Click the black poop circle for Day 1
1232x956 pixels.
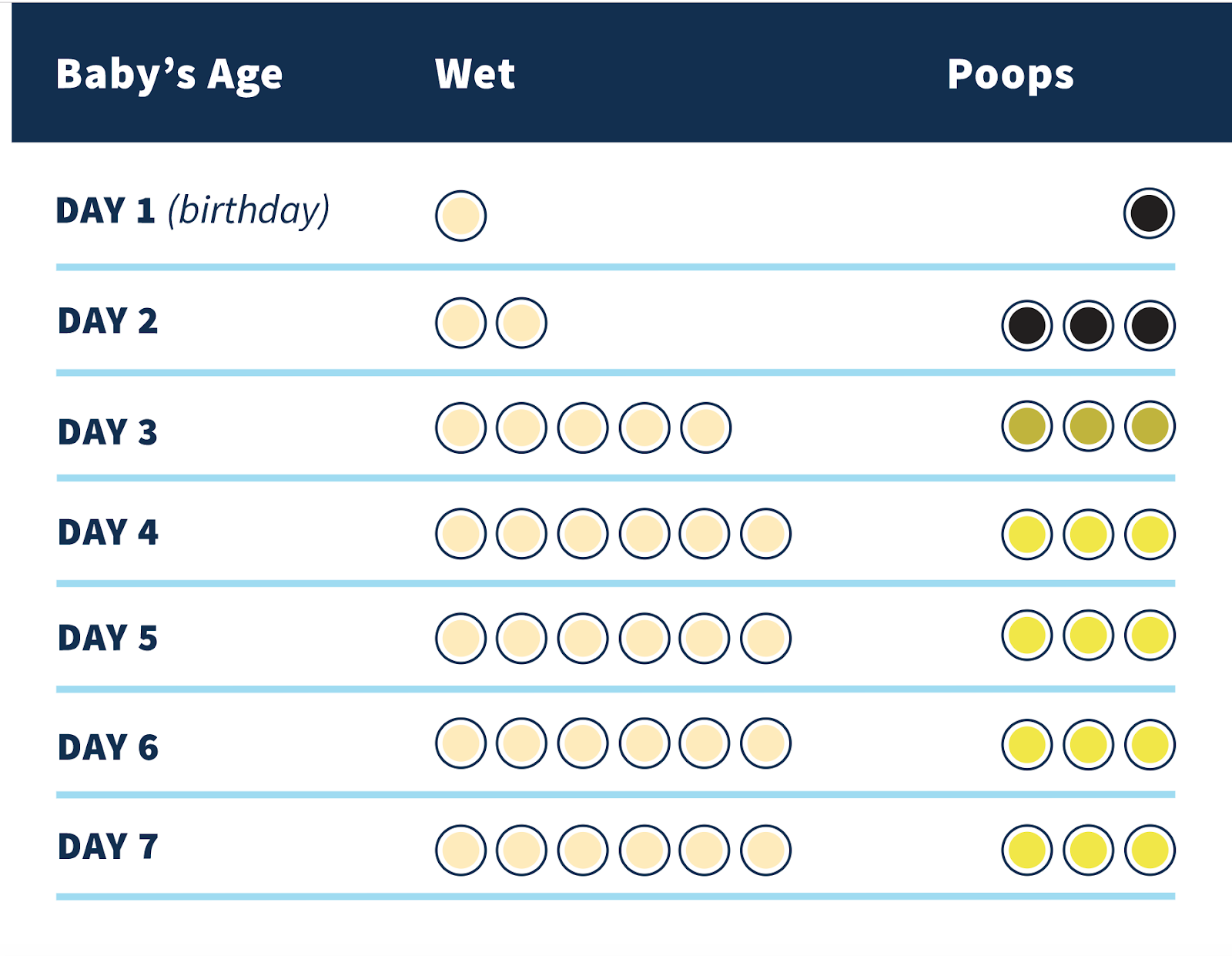tap(1149, 213)
